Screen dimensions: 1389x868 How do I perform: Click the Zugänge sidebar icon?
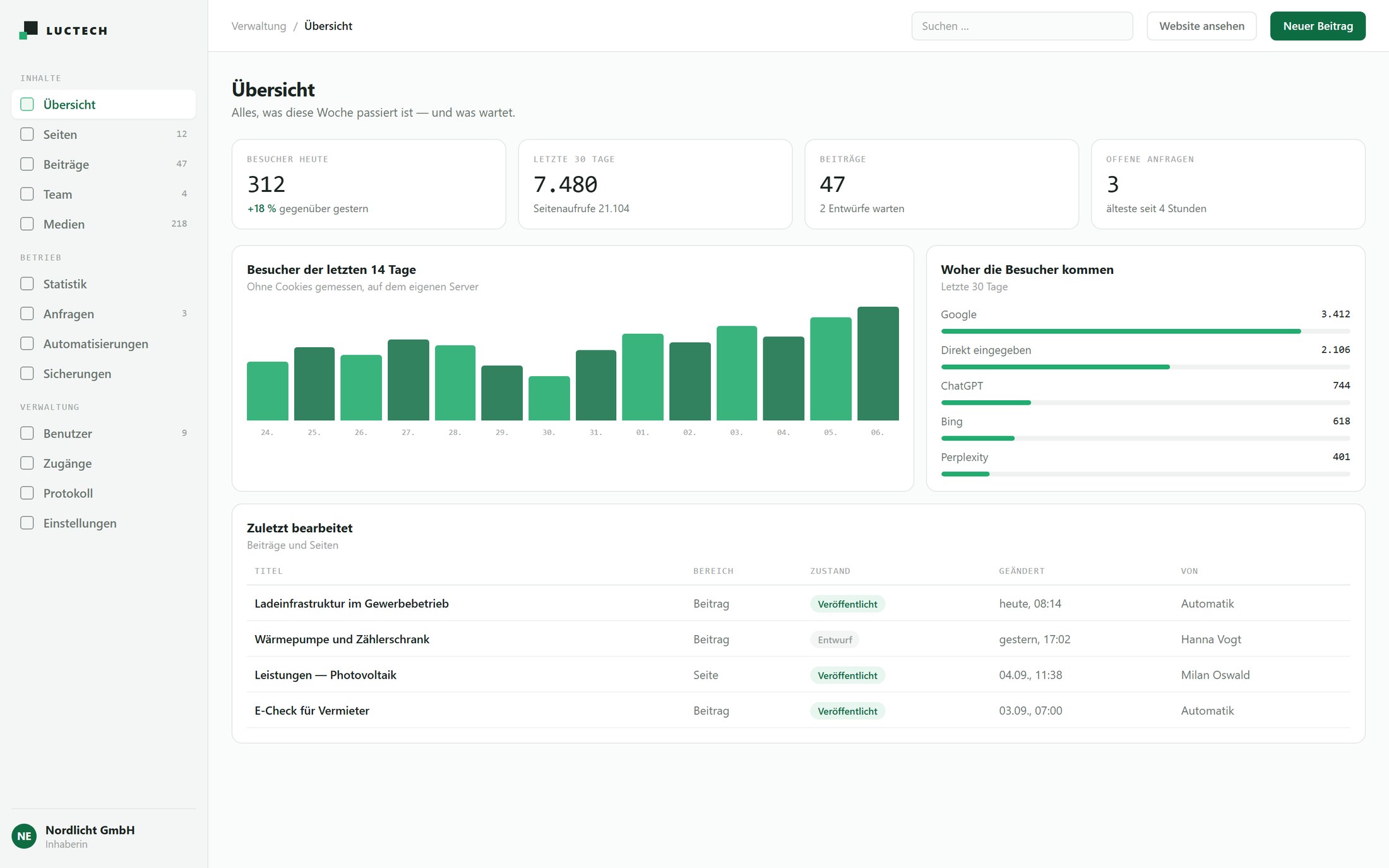click(x=27, y=463)
